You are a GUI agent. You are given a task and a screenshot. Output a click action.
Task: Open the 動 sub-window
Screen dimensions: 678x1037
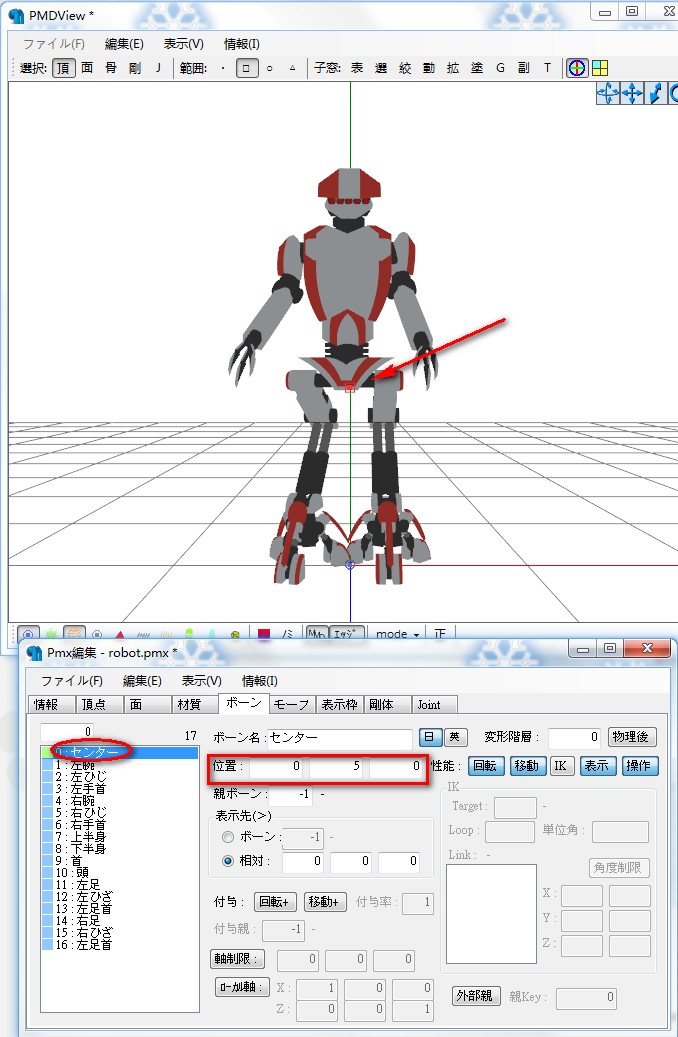(x=429, y=68)
